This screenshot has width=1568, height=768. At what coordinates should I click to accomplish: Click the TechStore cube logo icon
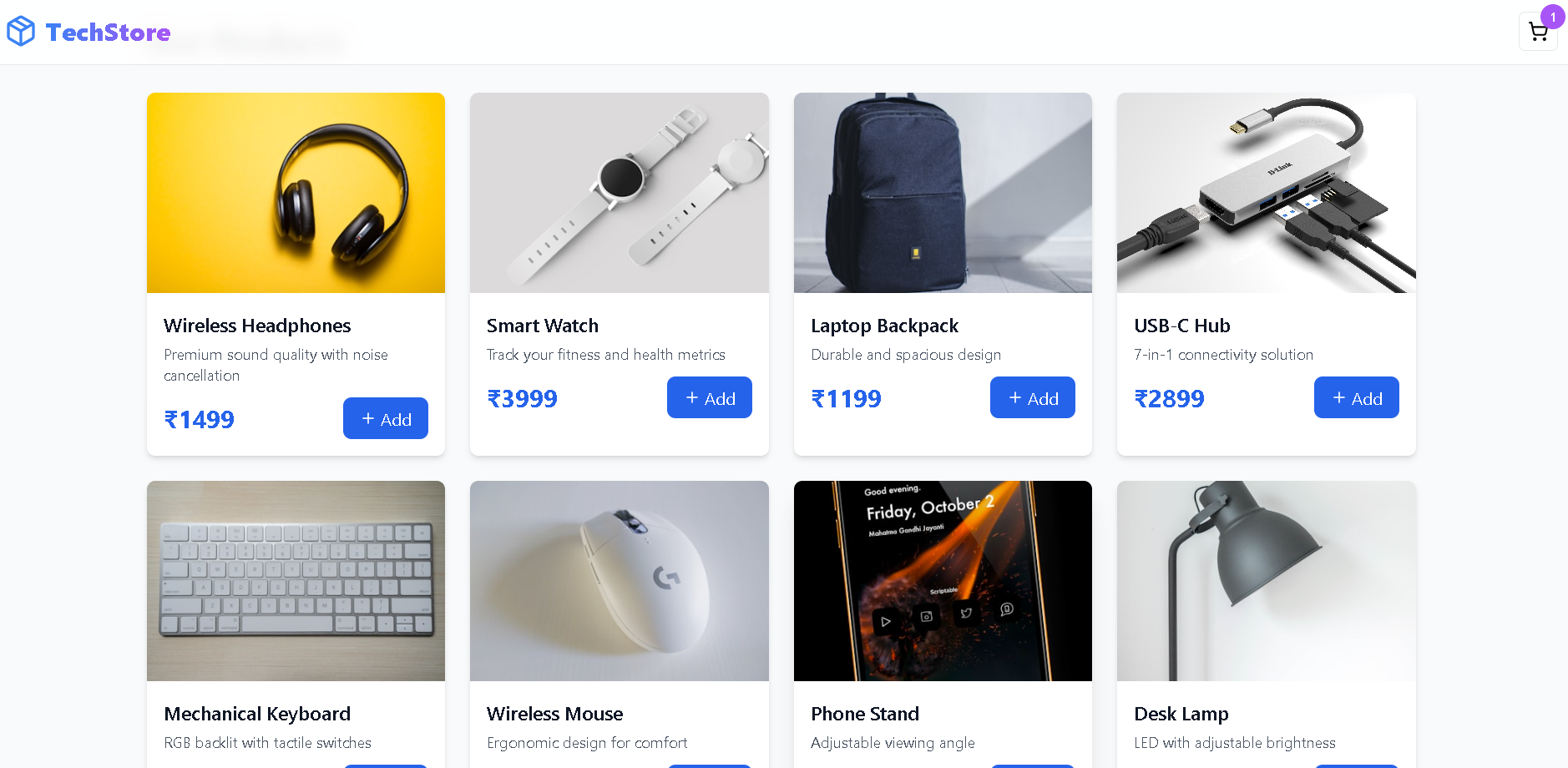click(21, 32)
